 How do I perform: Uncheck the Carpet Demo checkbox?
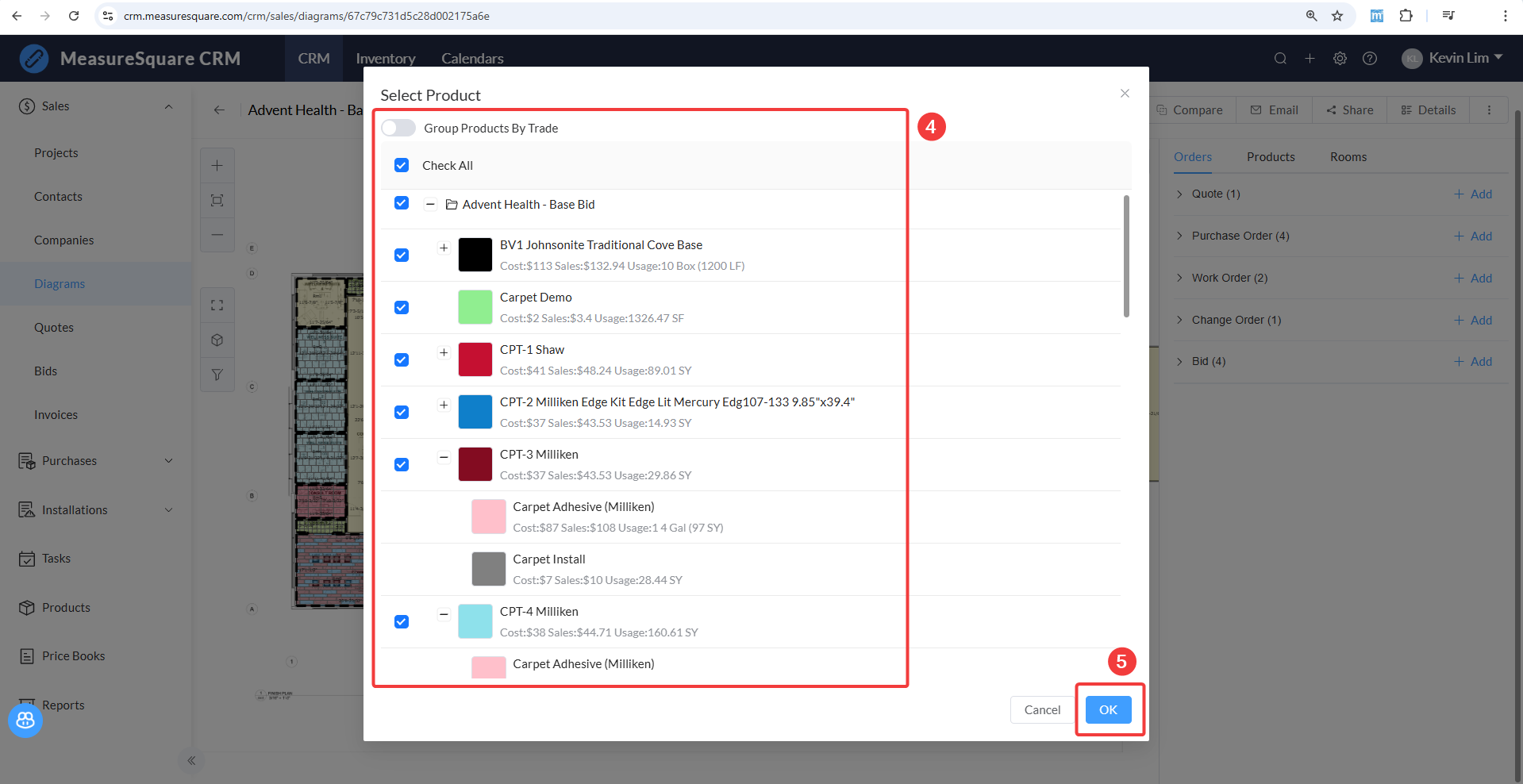click(402, 307)
